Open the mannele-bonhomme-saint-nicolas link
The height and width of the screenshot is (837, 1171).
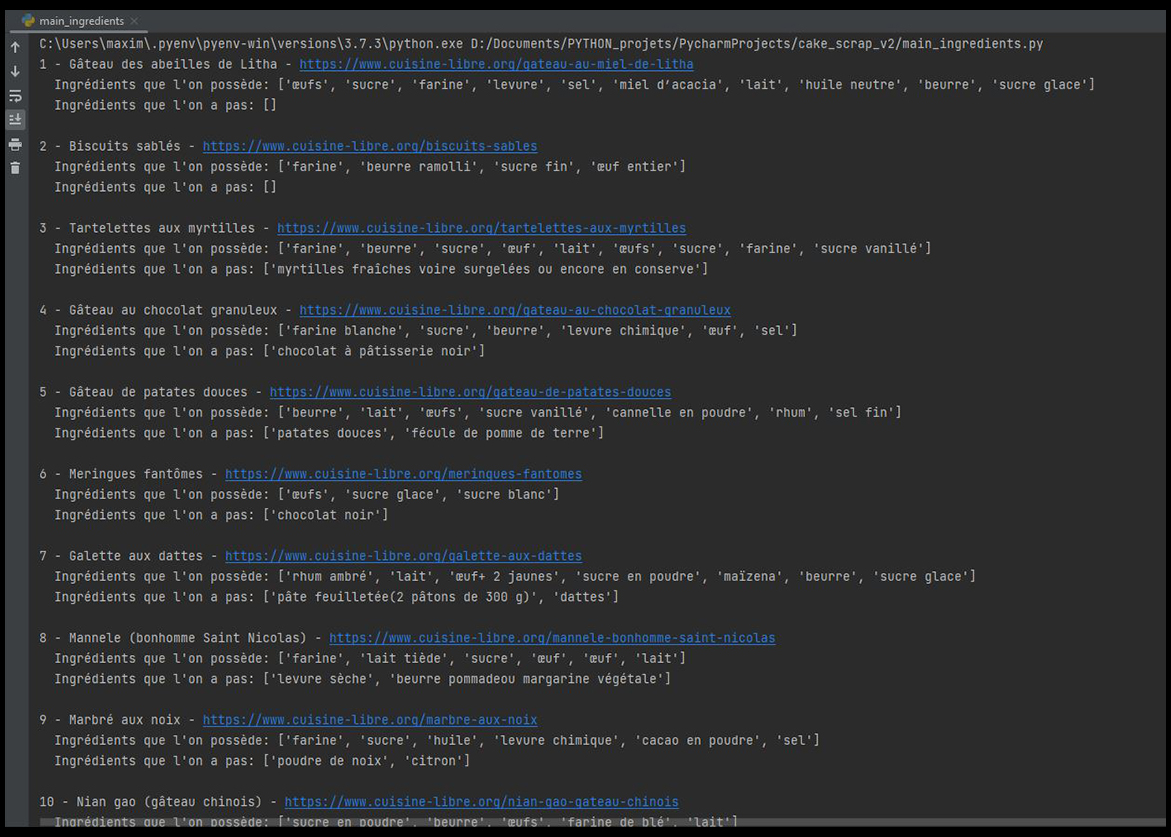552,638
